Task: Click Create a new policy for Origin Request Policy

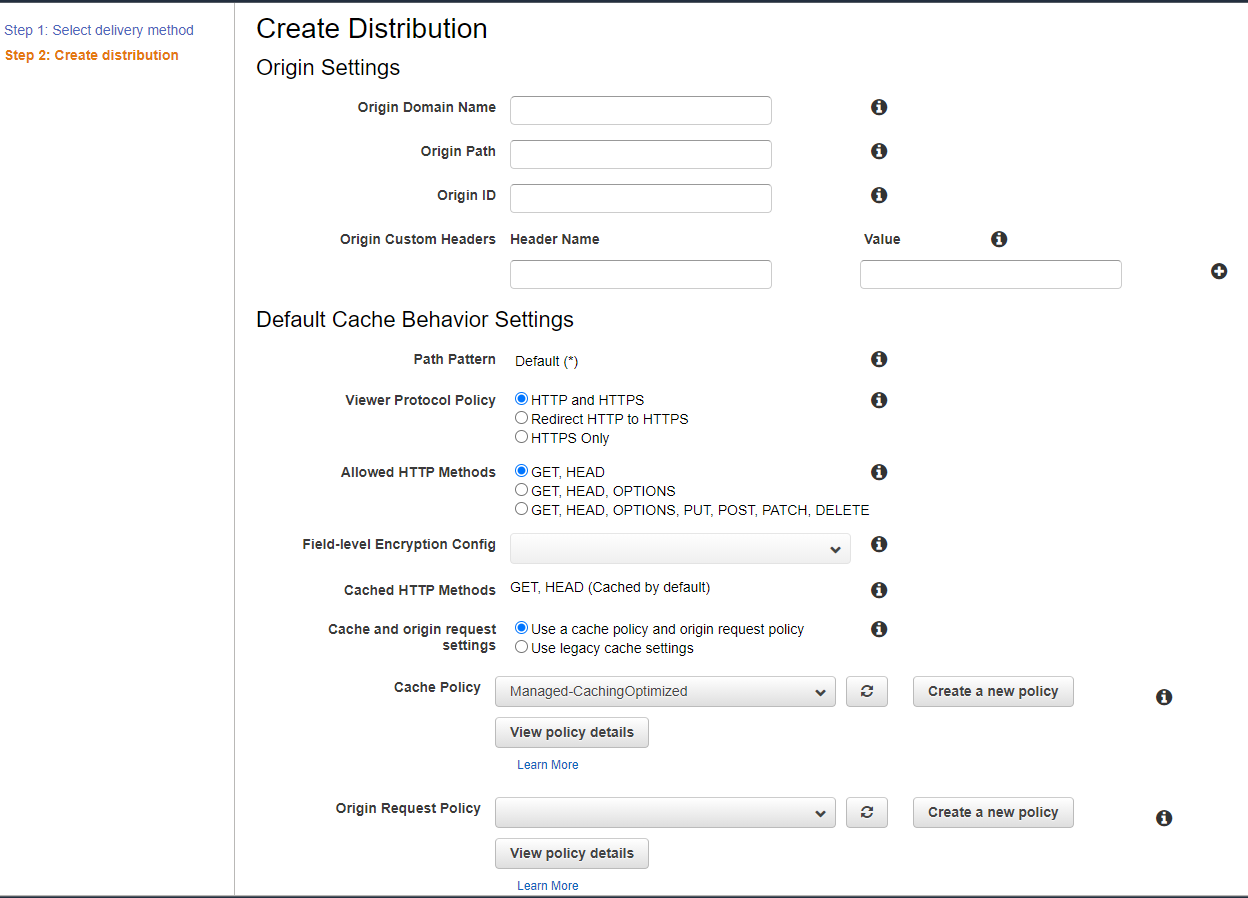Action: coord(993,813)
